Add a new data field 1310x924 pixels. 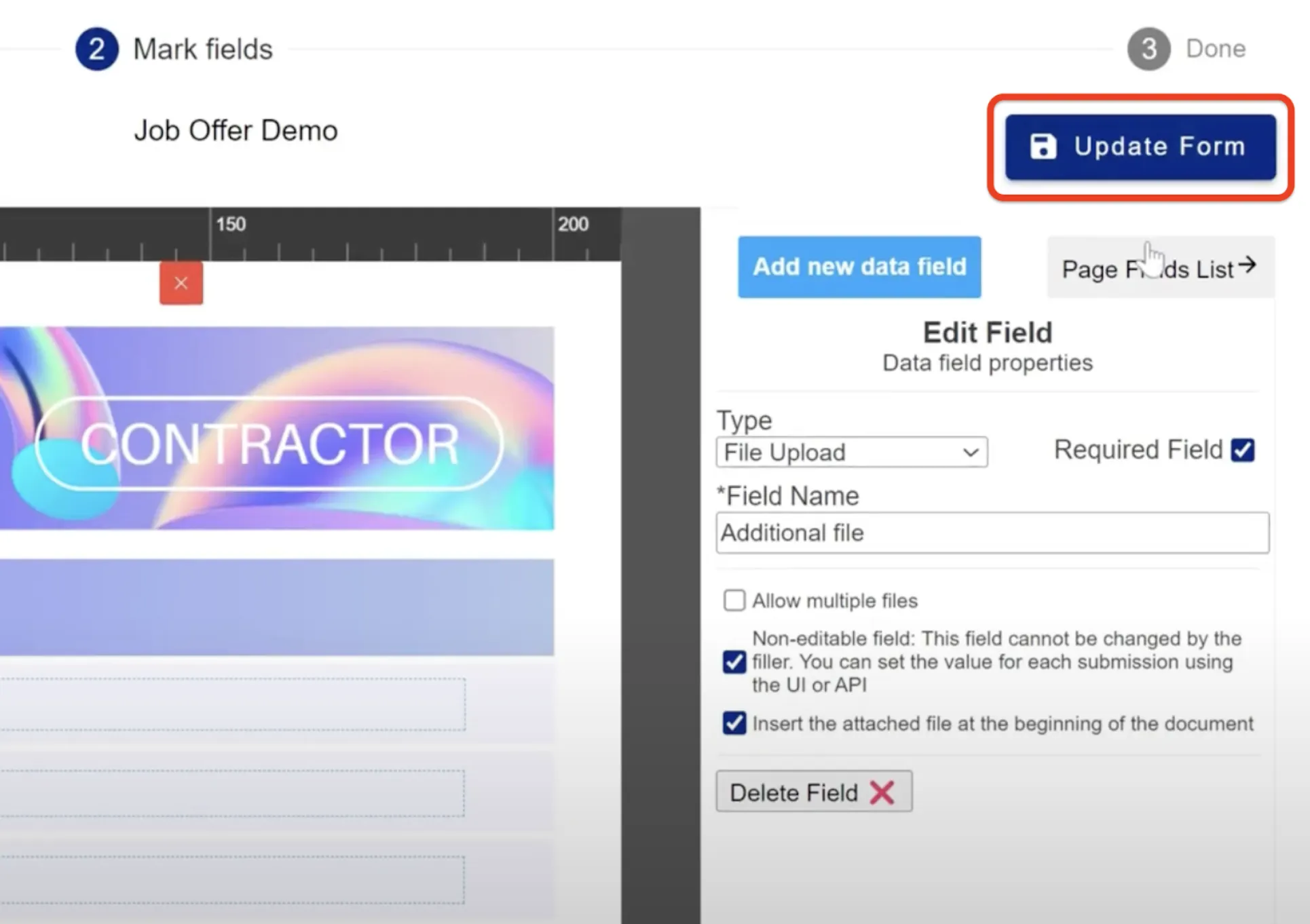(x=859, y=267)
